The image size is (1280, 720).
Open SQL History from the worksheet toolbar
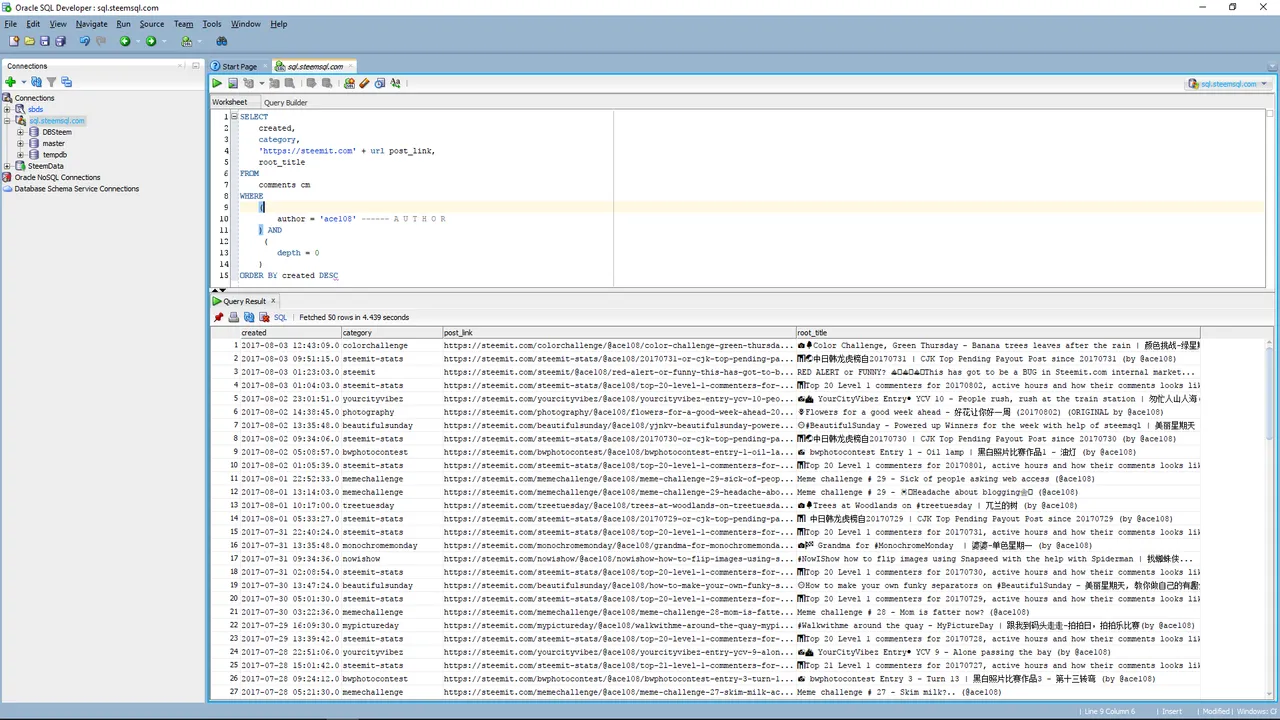tap(380, 83)
